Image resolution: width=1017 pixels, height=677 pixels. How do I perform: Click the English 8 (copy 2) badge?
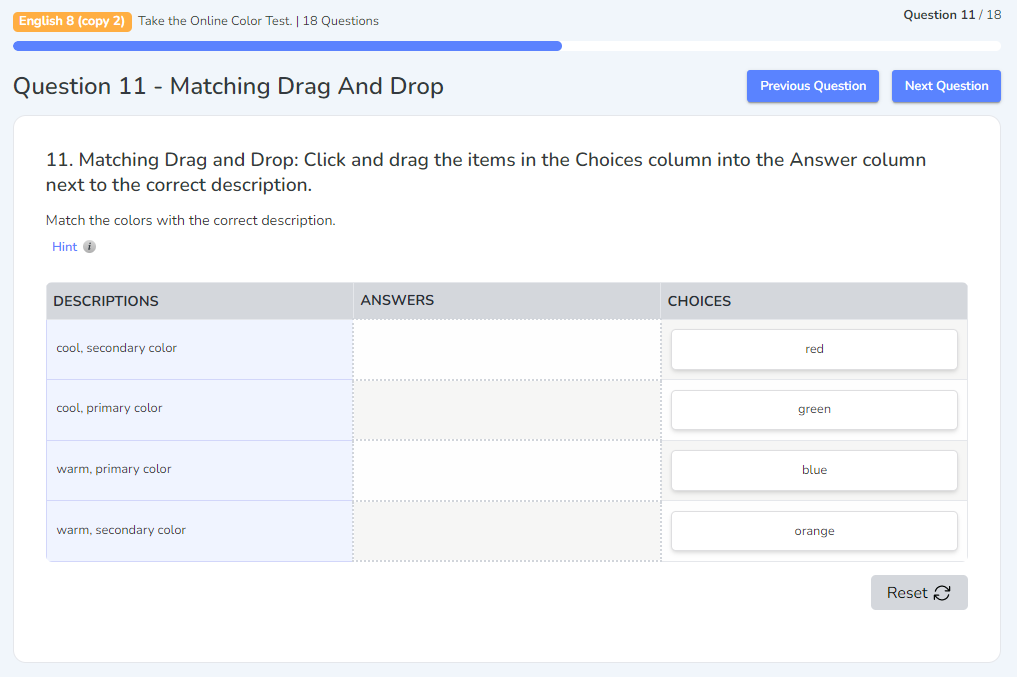tap(72, 21)
